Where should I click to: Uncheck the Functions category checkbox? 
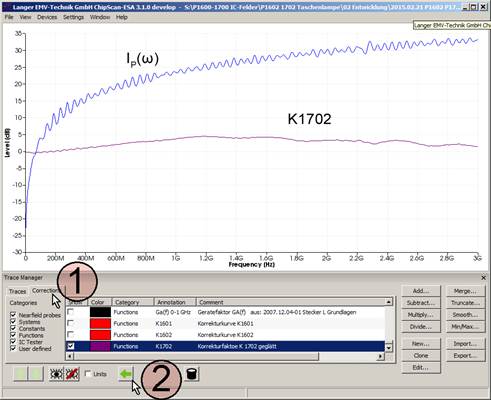[13, 335]
